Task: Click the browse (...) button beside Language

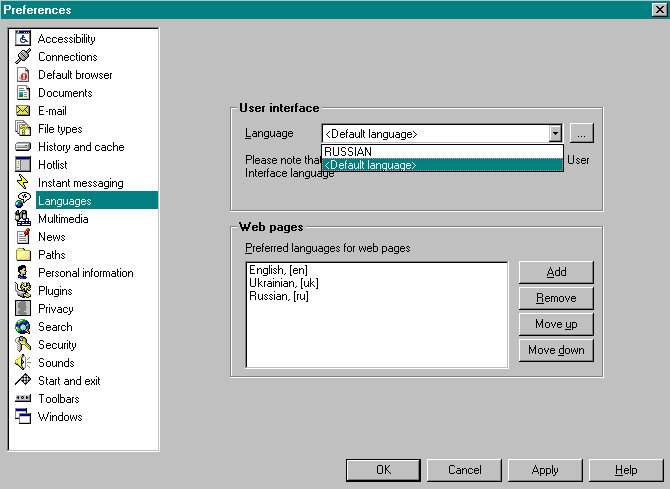Action: point(583,133)
